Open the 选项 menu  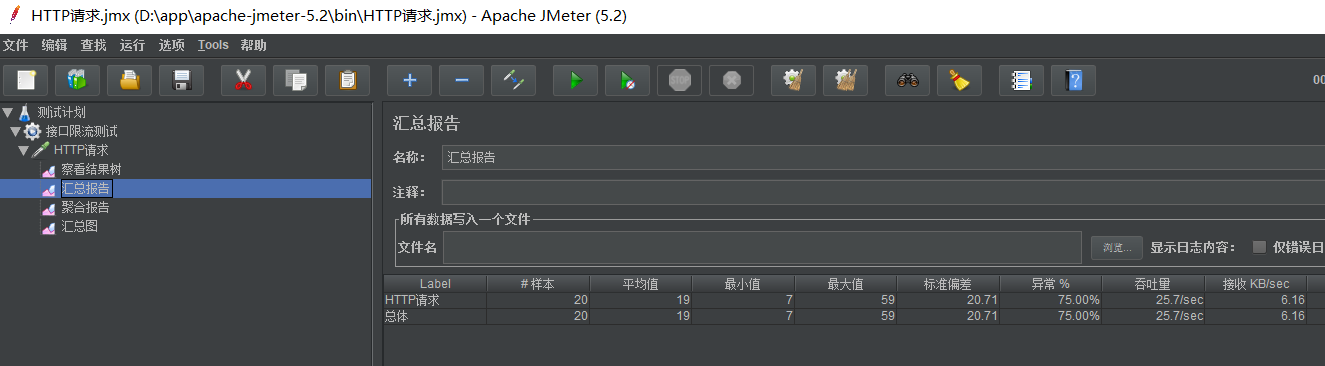171,45
